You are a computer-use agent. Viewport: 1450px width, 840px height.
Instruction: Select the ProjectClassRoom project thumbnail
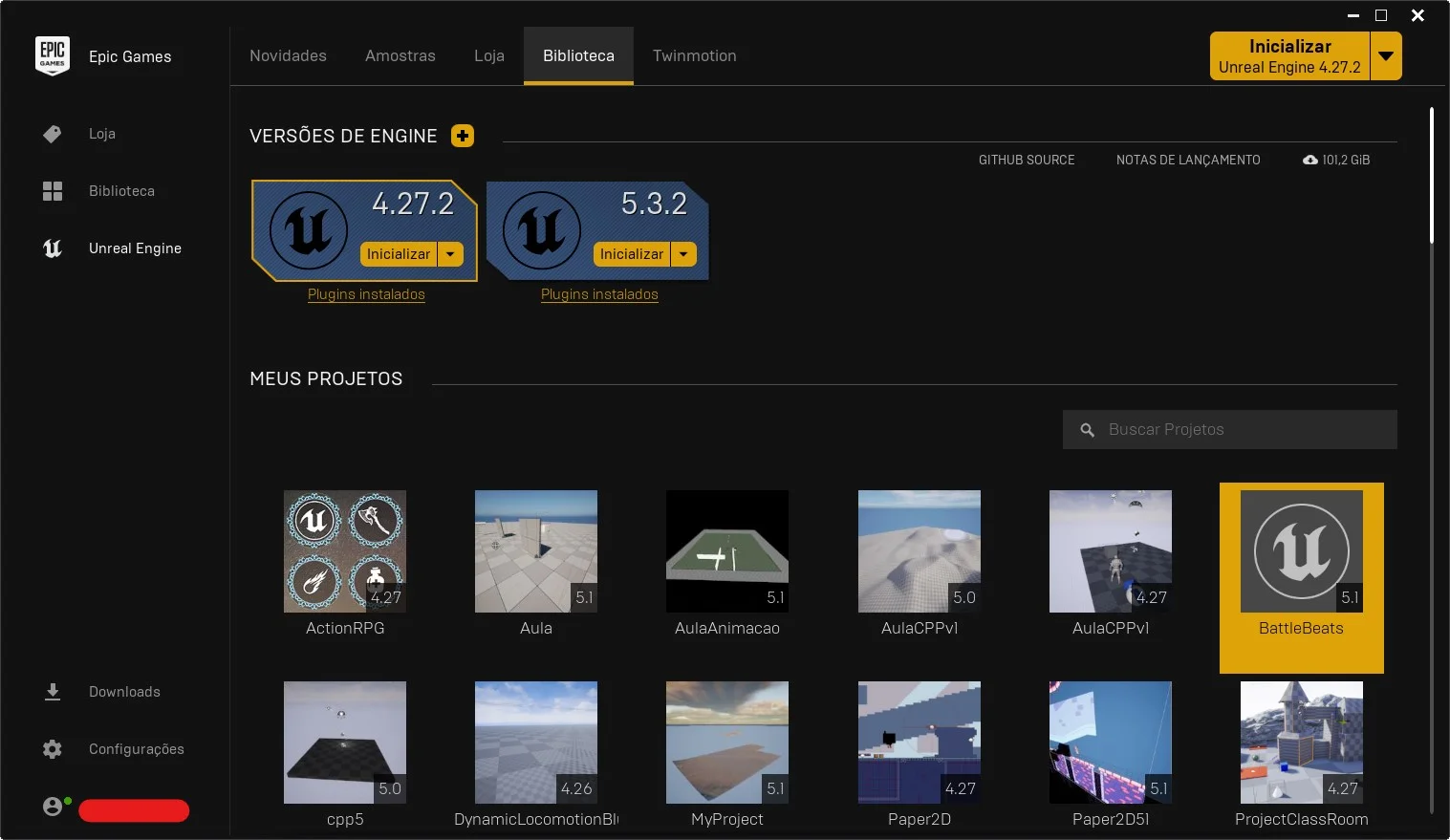1302,743
